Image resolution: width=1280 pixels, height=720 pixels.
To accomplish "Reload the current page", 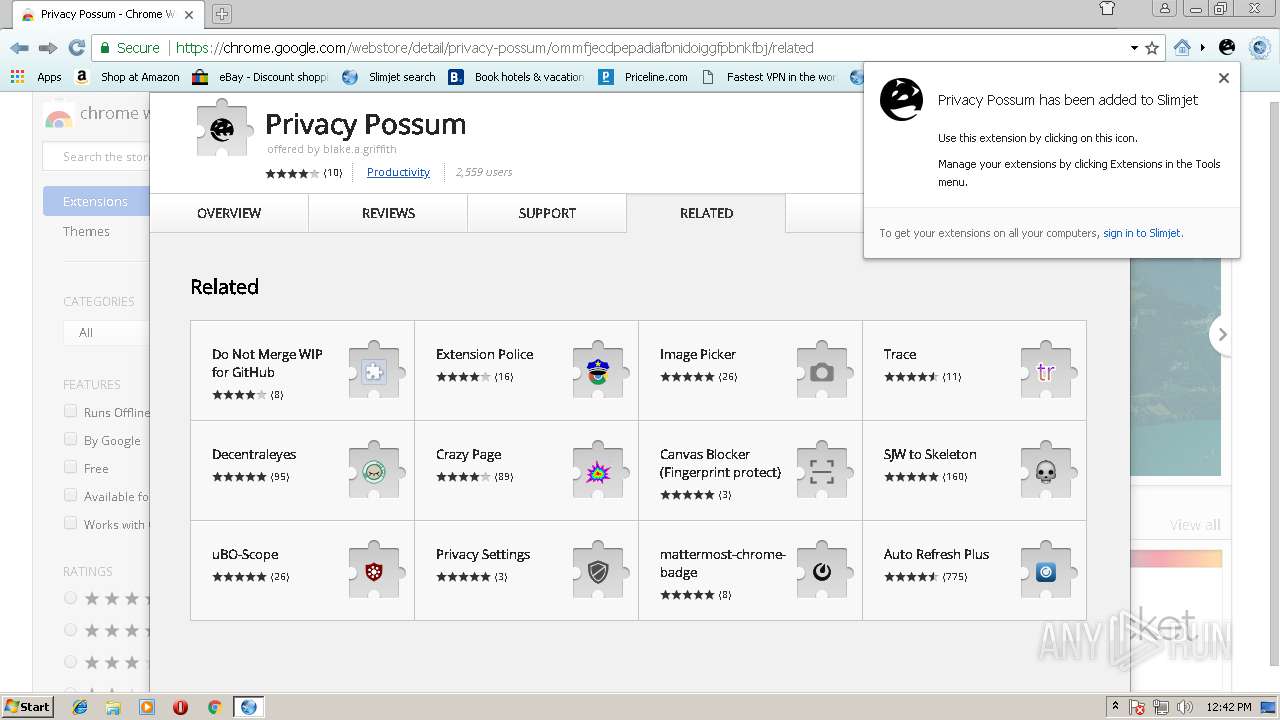I will (x=76, y=48).
